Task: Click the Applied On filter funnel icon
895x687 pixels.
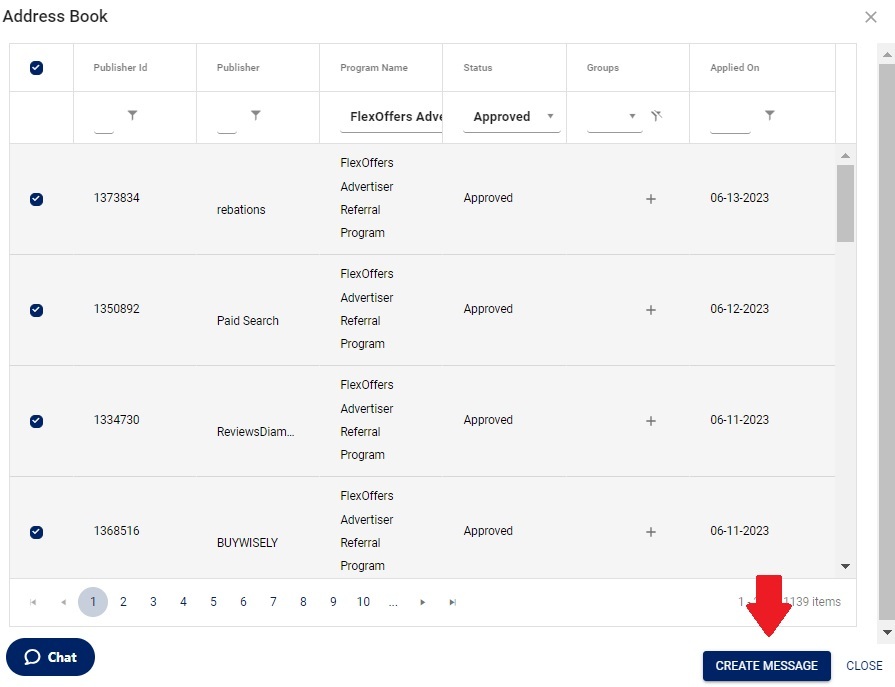Action: tap(769, 116)
